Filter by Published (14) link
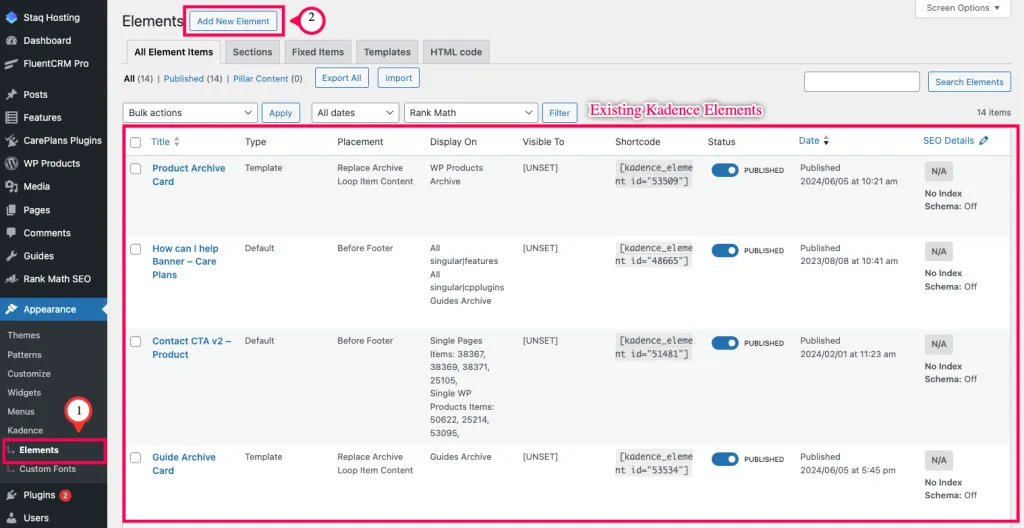Screen dimensions: 1024x528 click(193, 78)
